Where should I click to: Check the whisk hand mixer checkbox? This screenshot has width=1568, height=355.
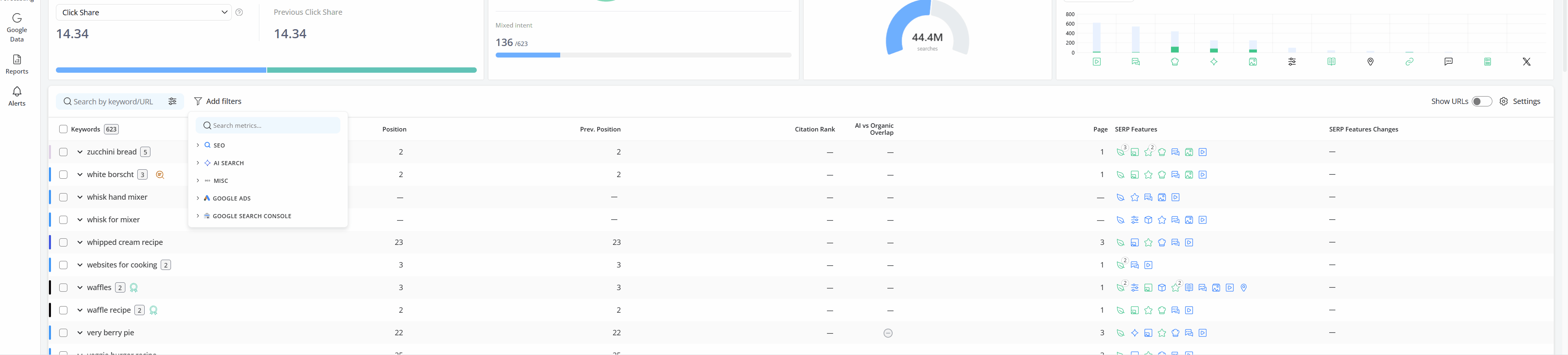tap(63, 197)
